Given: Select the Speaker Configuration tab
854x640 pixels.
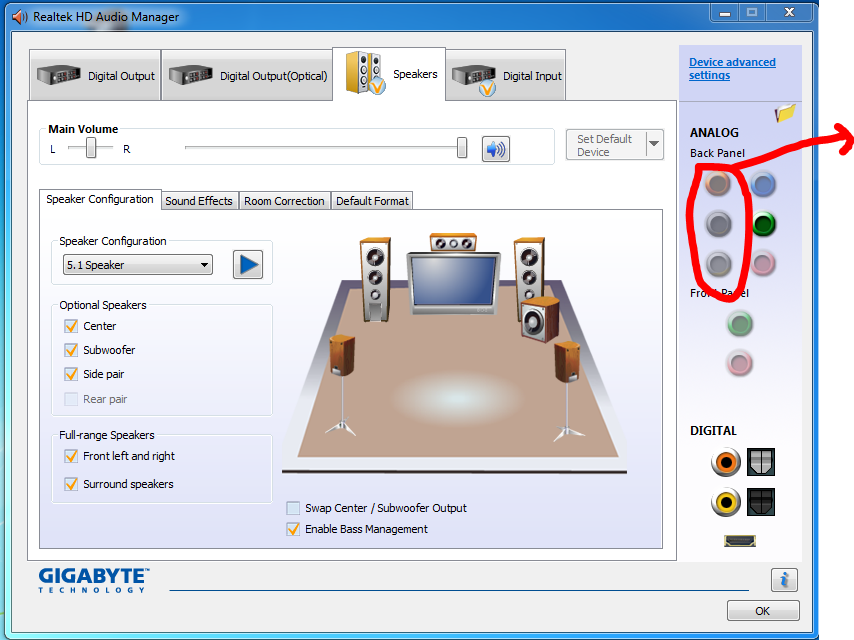Looking at the screenshot, I should coord(100,199).
